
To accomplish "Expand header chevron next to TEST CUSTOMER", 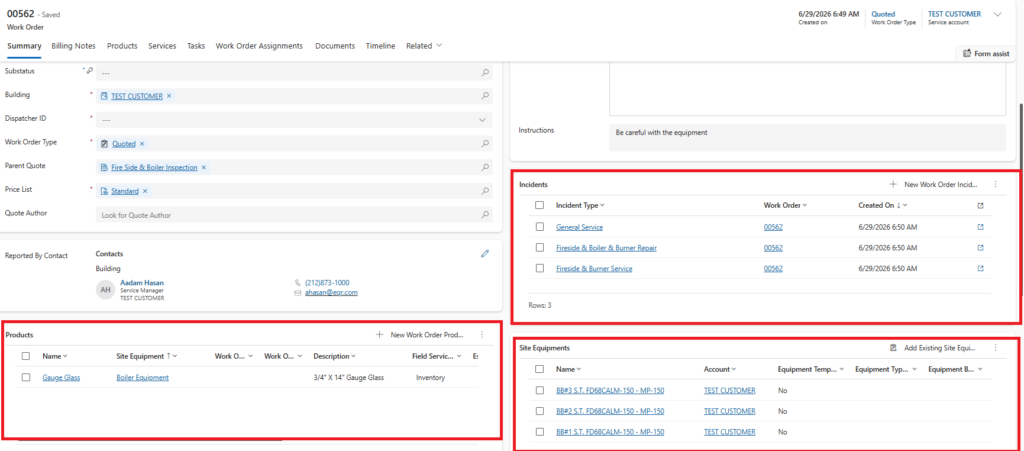I will pos(997,14).
